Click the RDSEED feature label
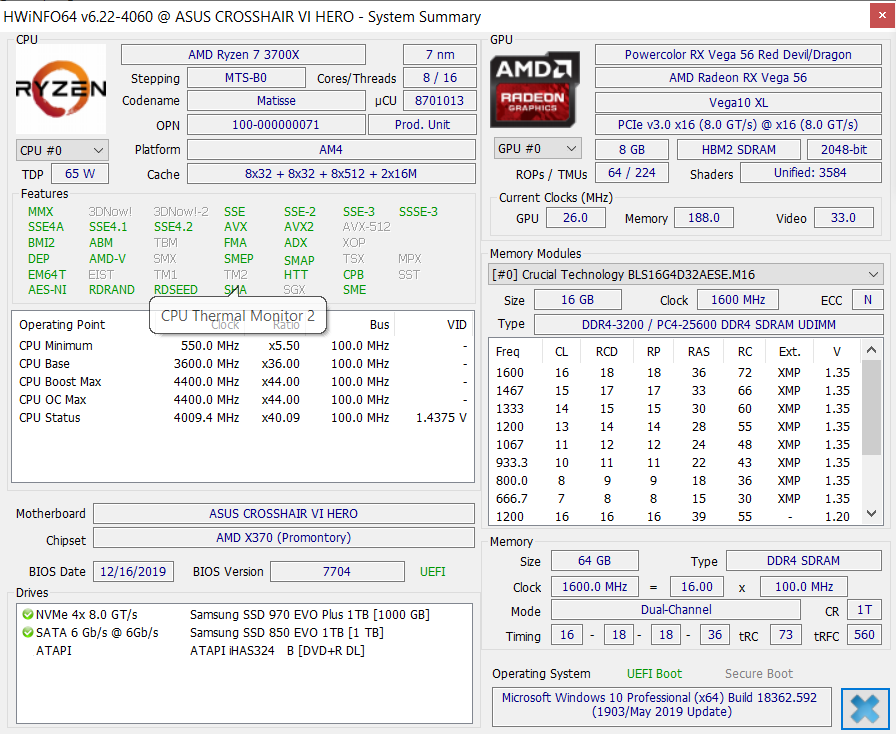Screen dimensions: 896x734 click(x=175, y=290)
